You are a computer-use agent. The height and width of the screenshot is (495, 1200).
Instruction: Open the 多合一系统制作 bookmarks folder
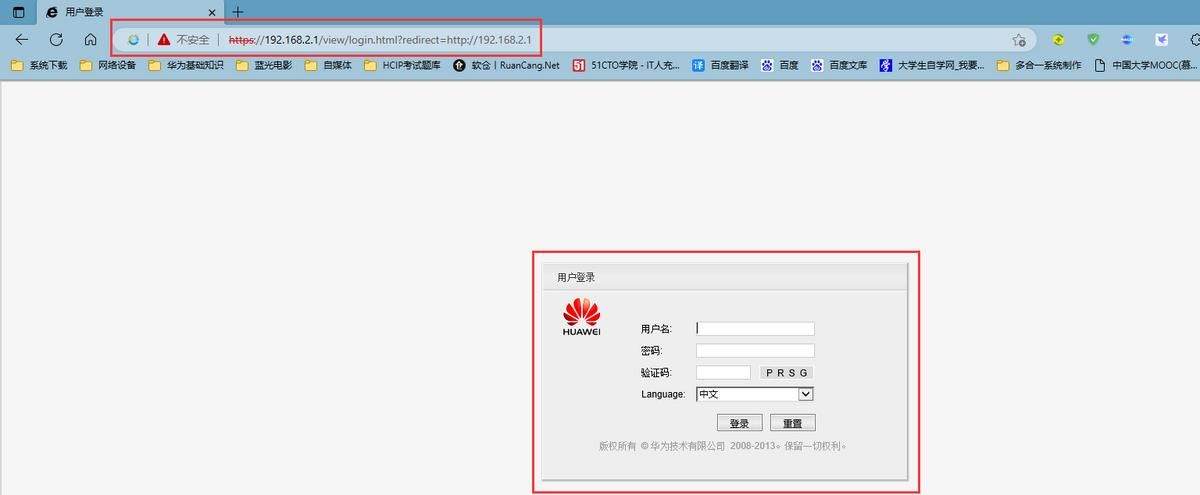tap(1039, 65)
